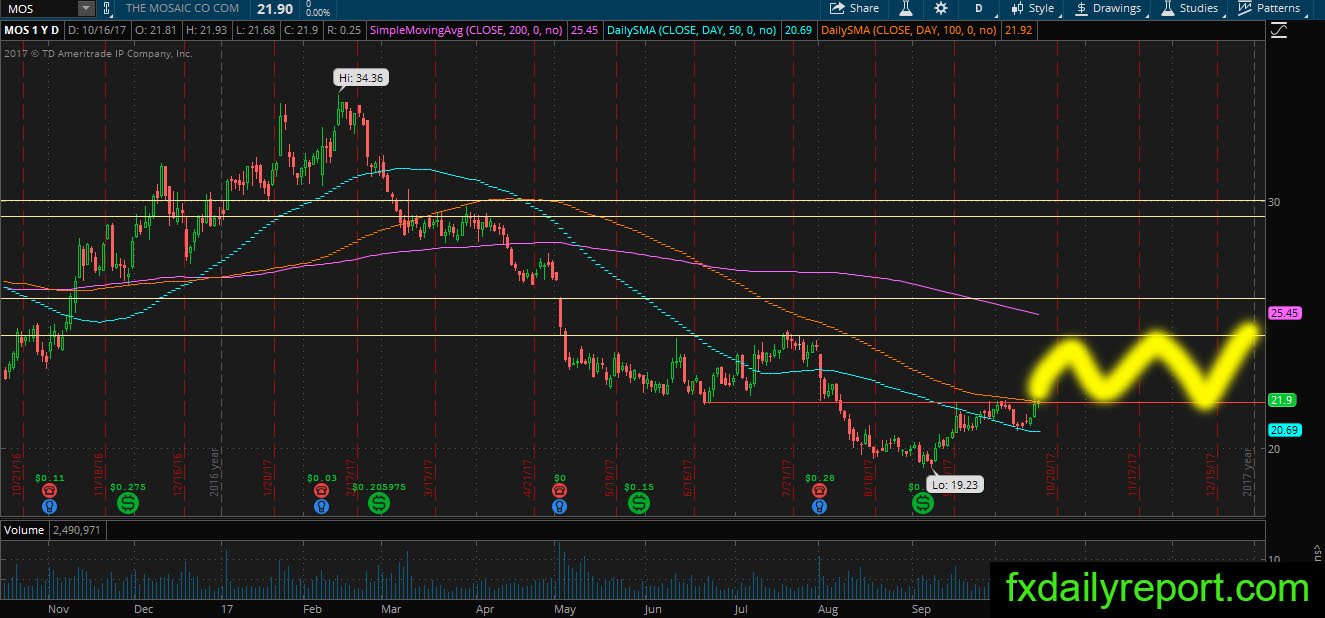The image size is (1325, 618).
Task: Click the $0.205975 dividend dollar icon
Action: click(x=379, y=503)
